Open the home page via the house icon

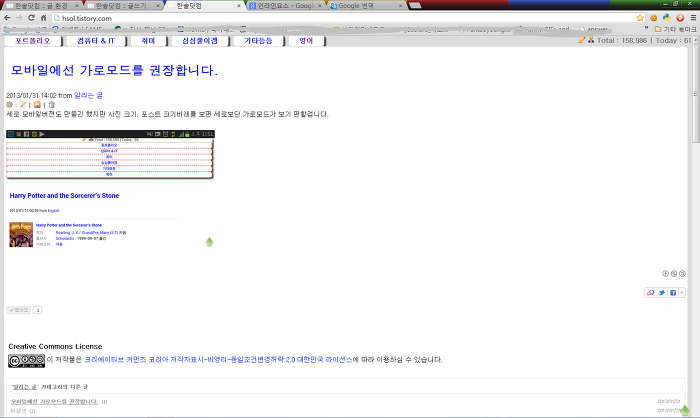[43, 18]
